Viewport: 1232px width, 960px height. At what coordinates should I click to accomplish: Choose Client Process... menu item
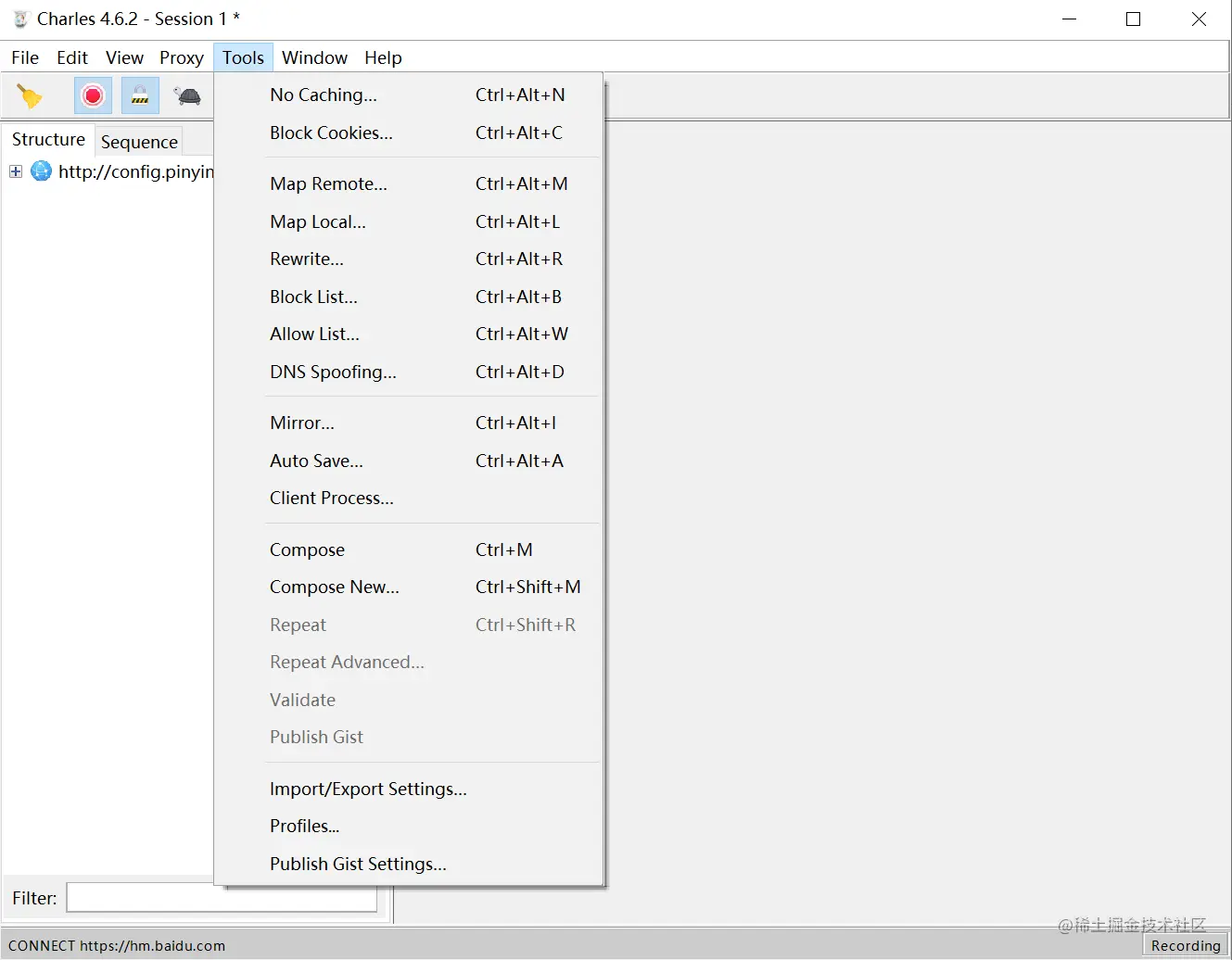[x=409, y=498]
